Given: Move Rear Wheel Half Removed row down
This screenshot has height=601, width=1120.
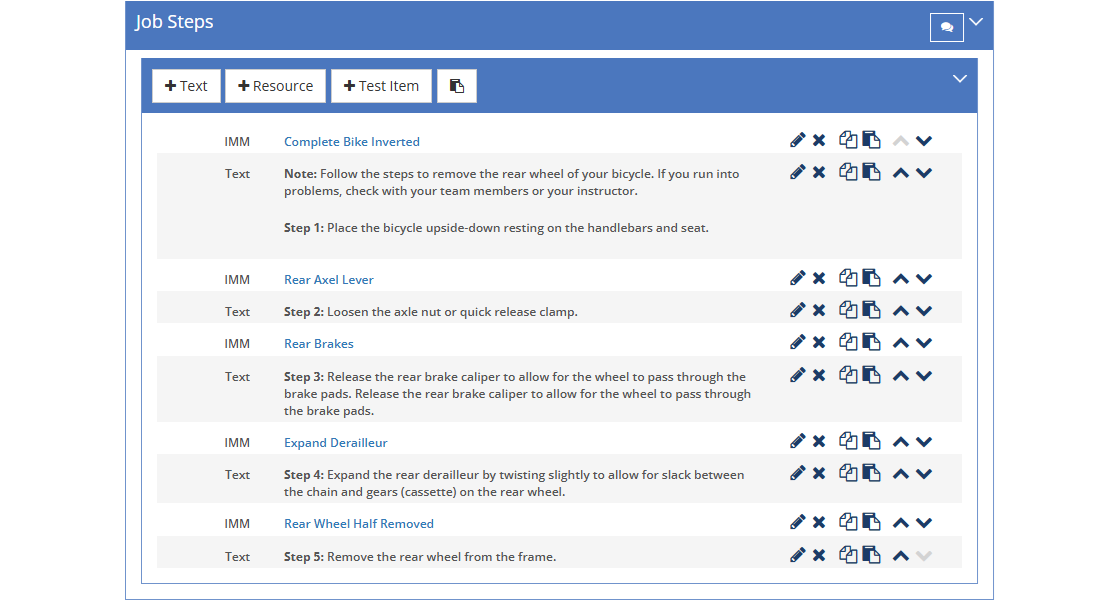Looking at the screenshot, I should click(924, 523).
